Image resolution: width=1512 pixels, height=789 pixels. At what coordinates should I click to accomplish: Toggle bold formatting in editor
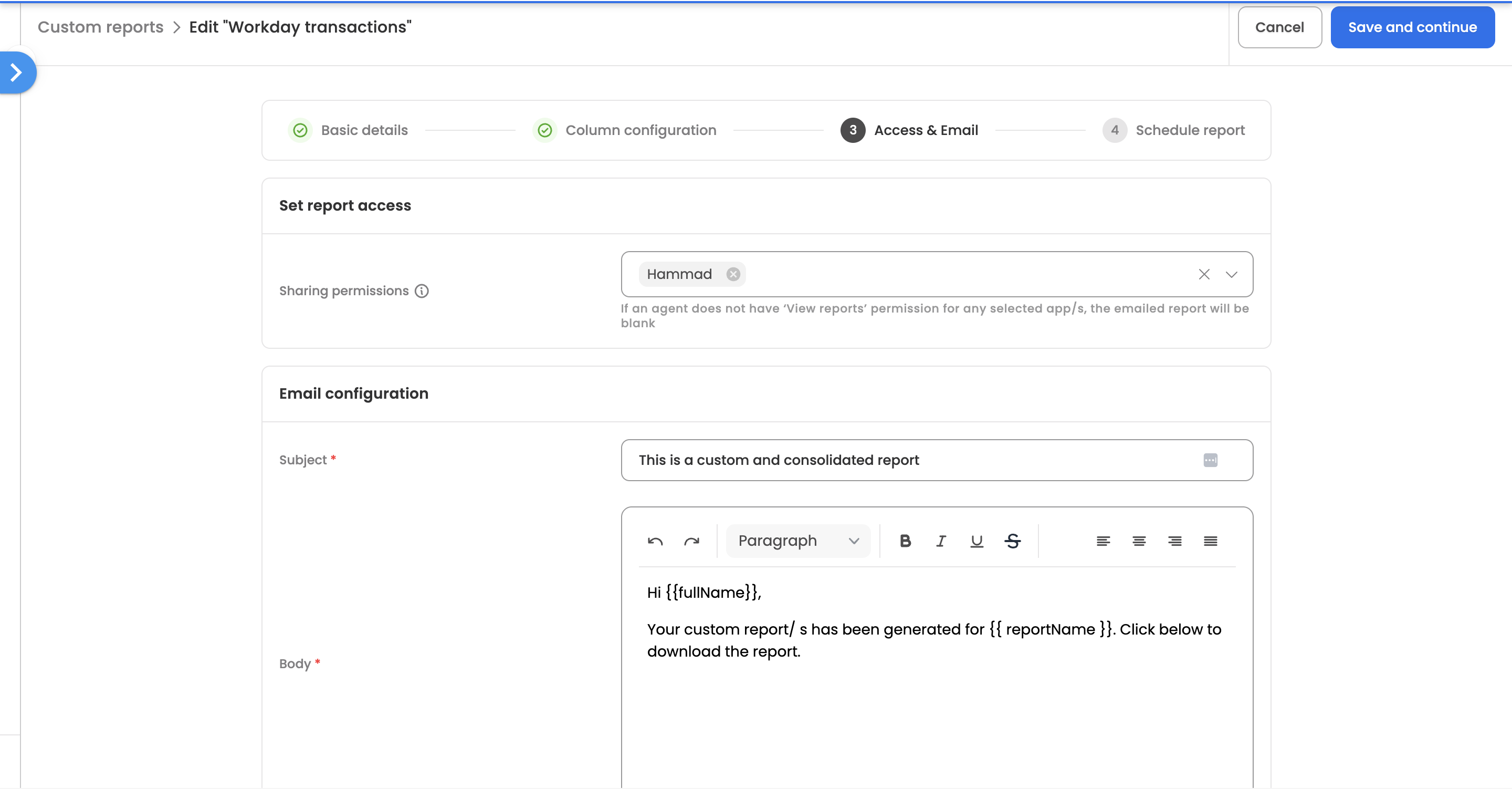pyautogui.click(x=905, y=541)
